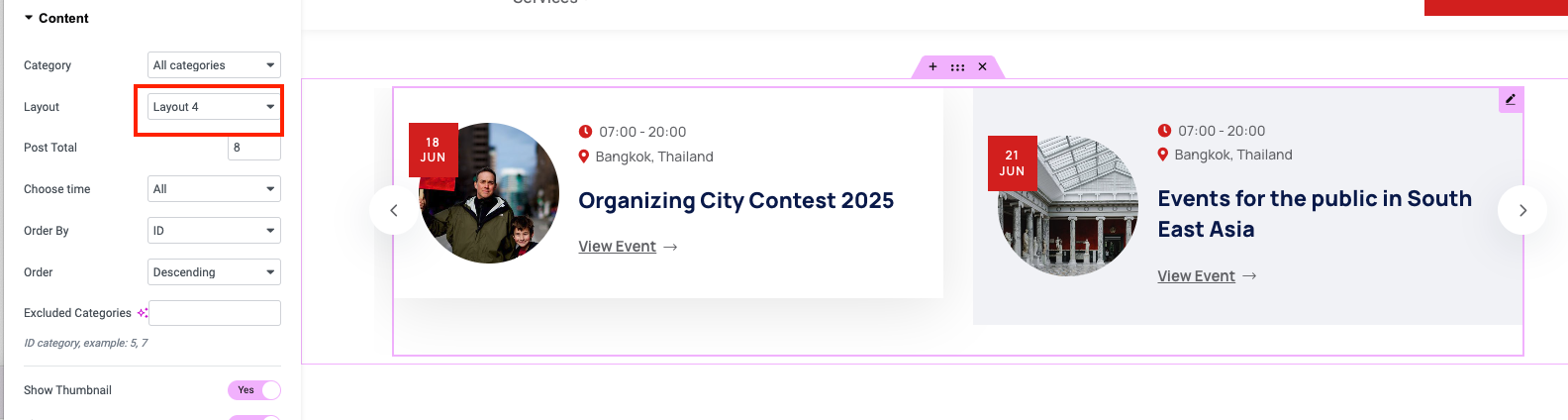This screenshot has width=1568, height=420.
Task: Collapse the Content section
Action: pyautogui.click(x=56, y=18)
